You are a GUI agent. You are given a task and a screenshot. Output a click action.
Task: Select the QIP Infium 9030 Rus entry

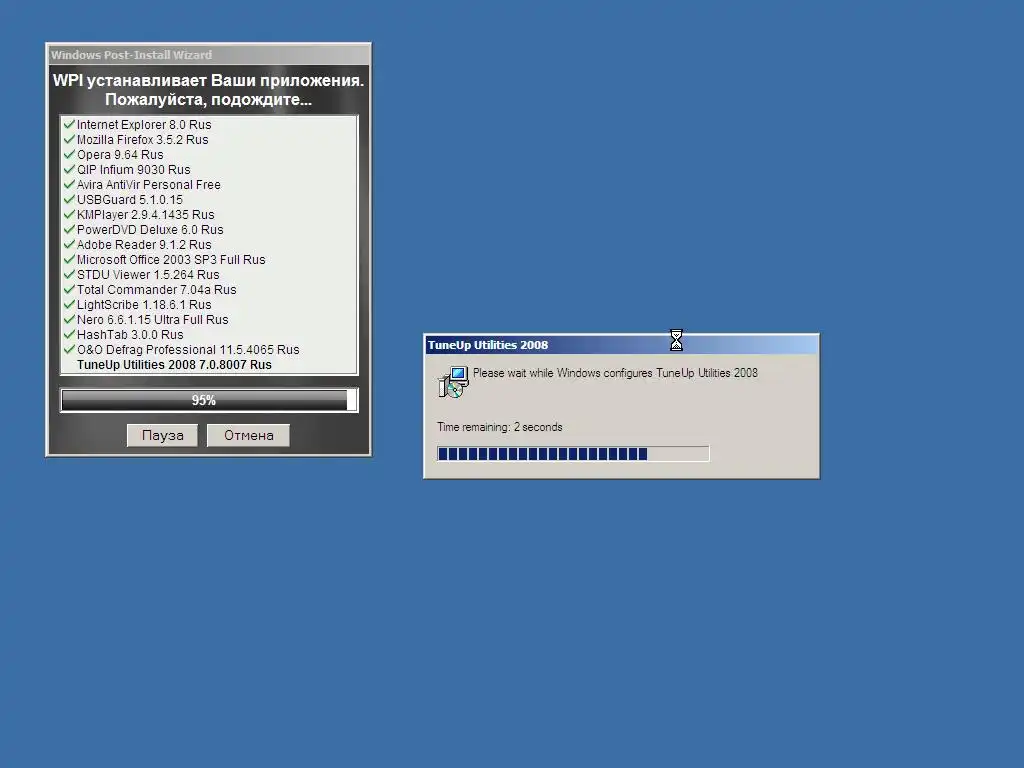134,170
